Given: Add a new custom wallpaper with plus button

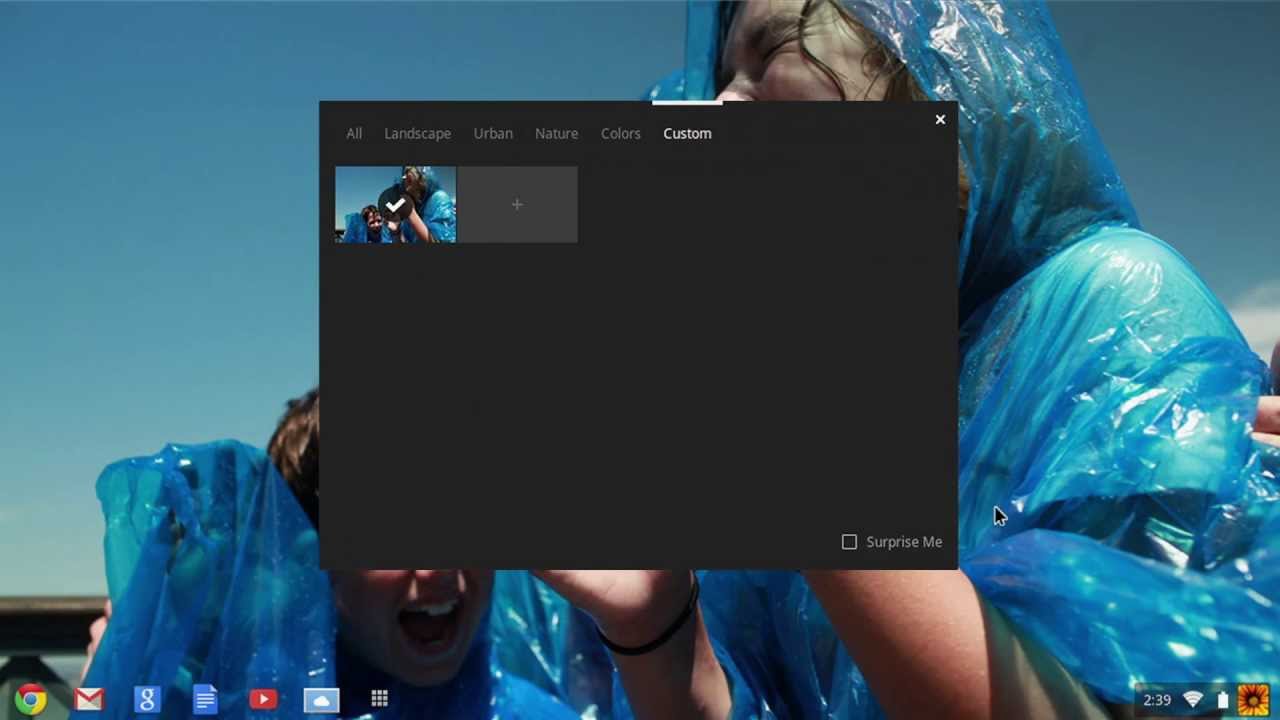Looking at the screenshot, I should pos(517,204).
